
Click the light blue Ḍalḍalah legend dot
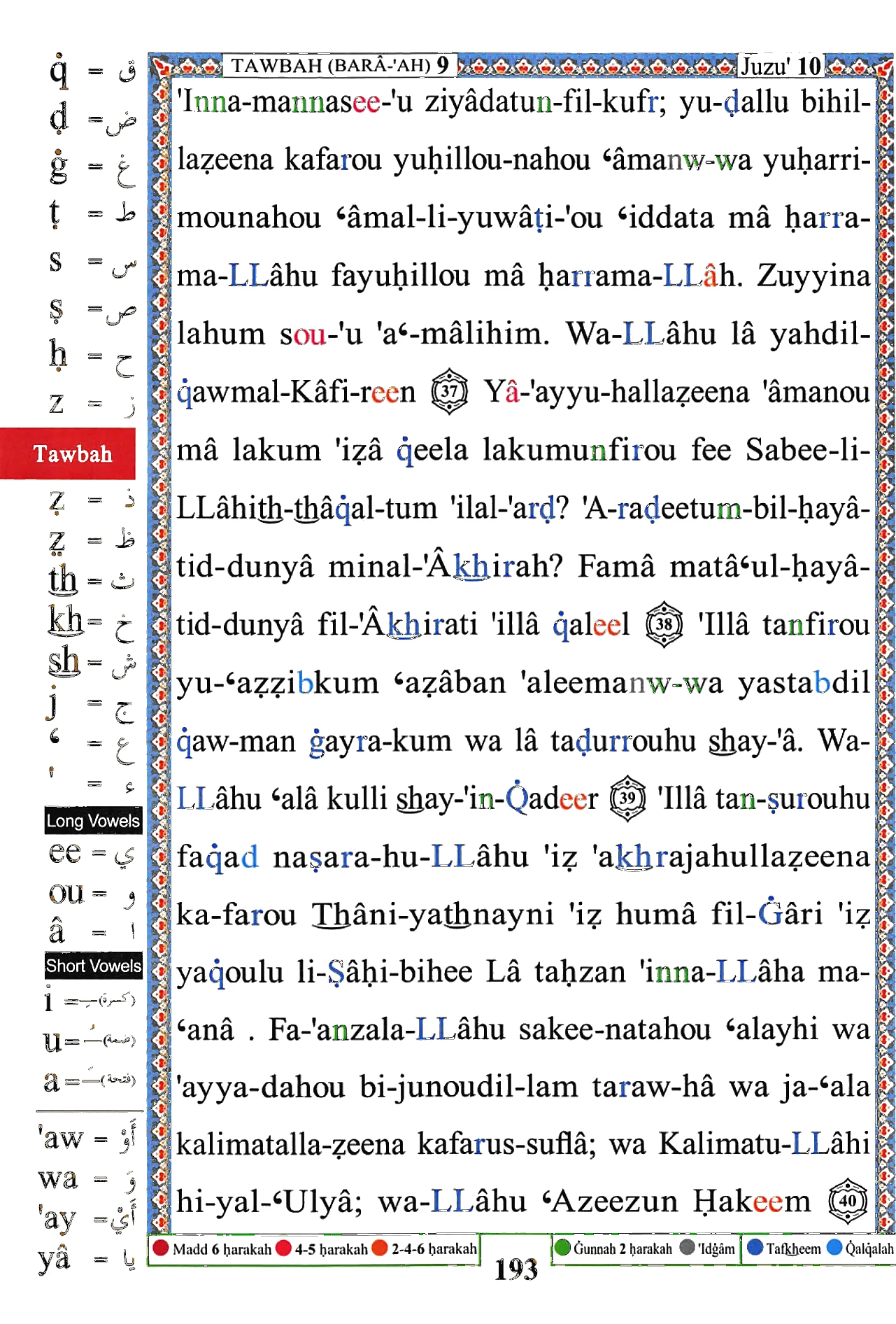[x=834, y=1248]
